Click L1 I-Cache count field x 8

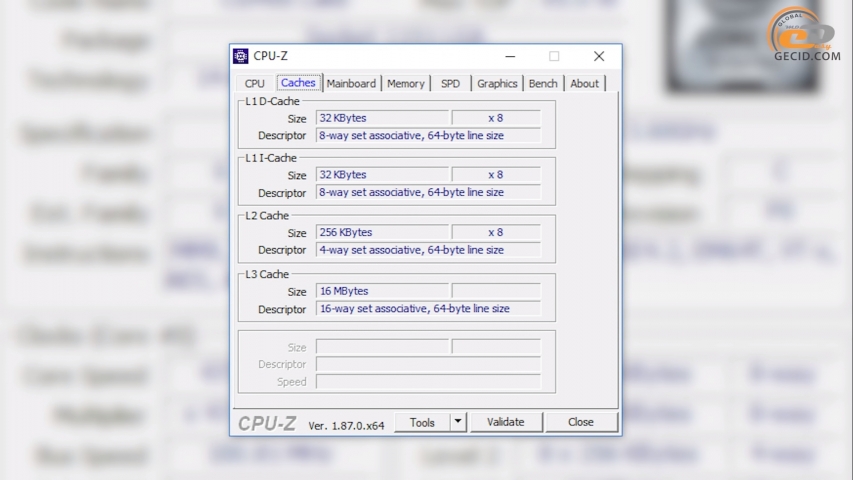(x=496, y=175)
